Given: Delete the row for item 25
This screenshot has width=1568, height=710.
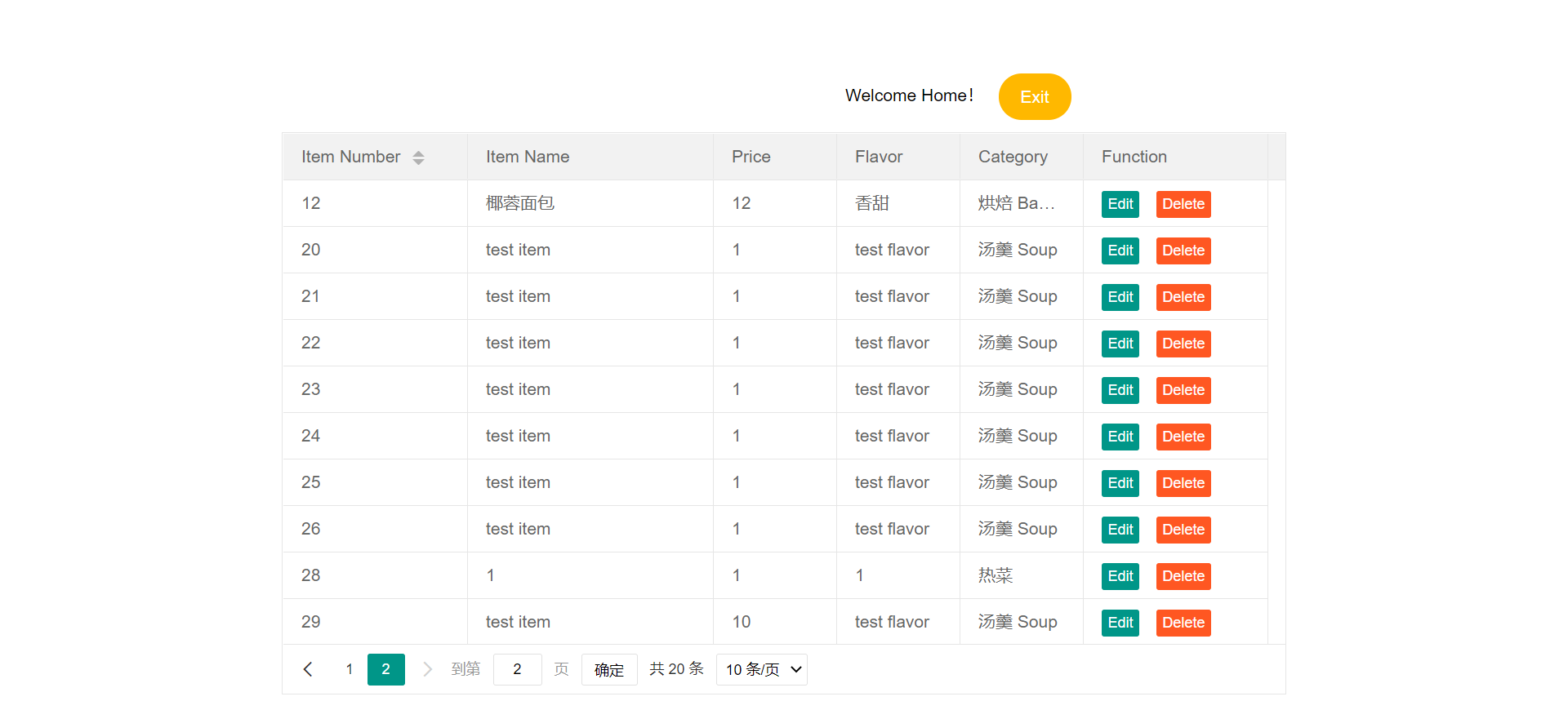Looking at the screenshot, I should pos(1183,483).
